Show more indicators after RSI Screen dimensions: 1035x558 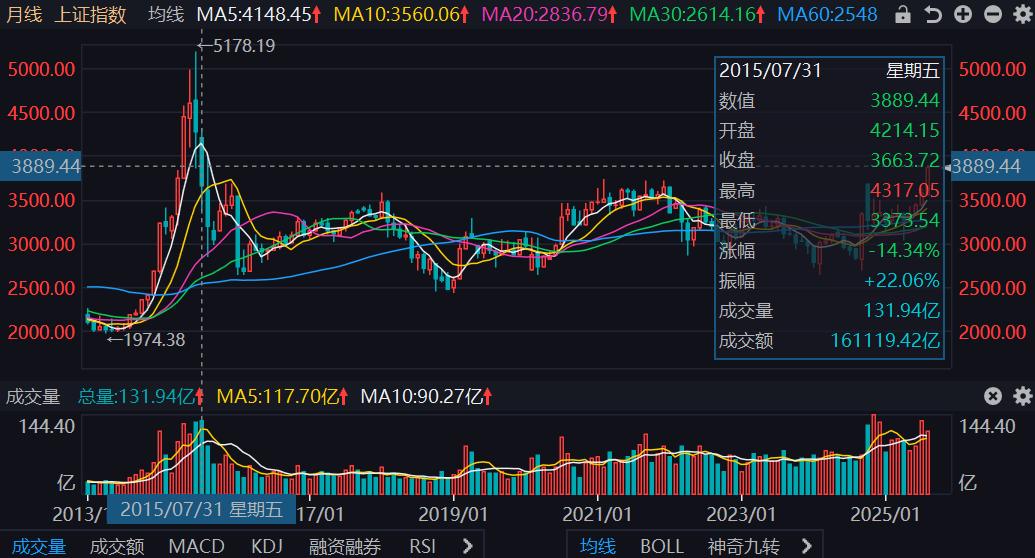[467, 546]
